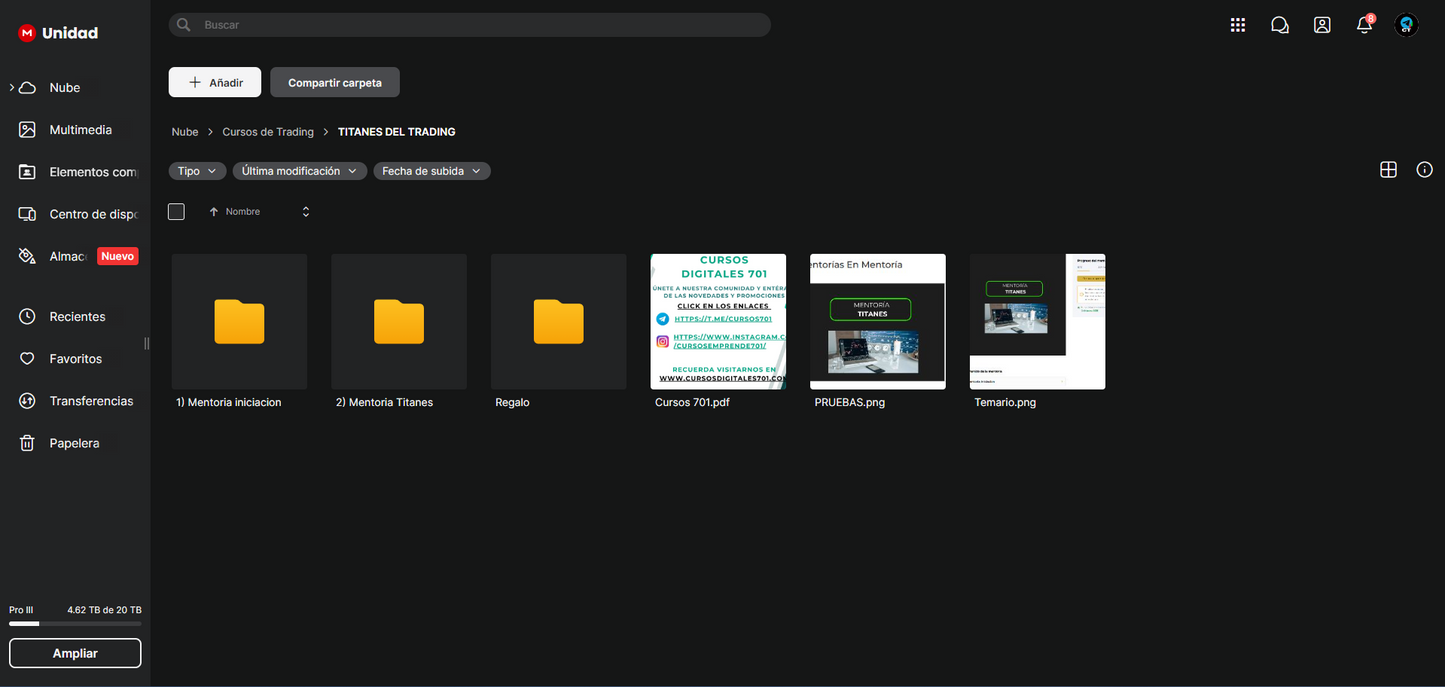Open the contacts icon in top bar
1445x687 pixels.
coord(1322,25)
